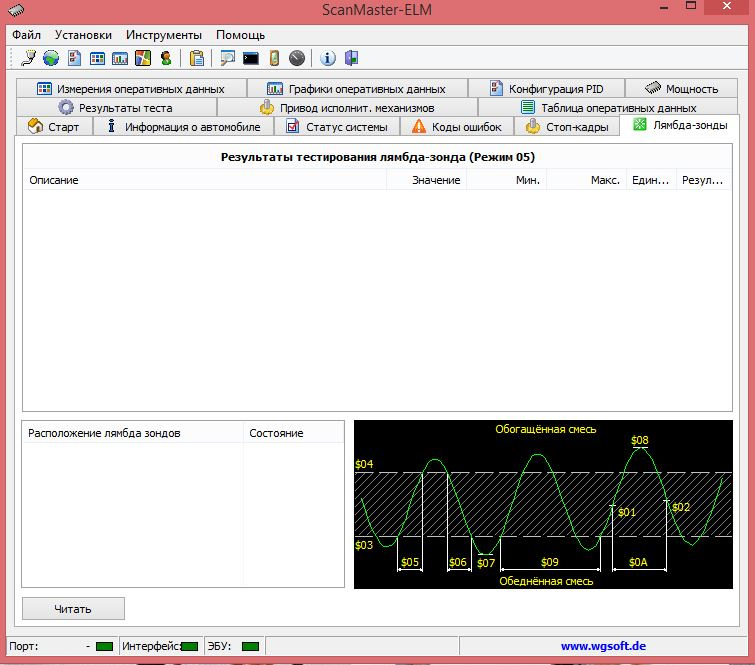The image size is (755, 665).
Task: Click the magnifier search toolbar icon
Action: click(x=228, y=58)
